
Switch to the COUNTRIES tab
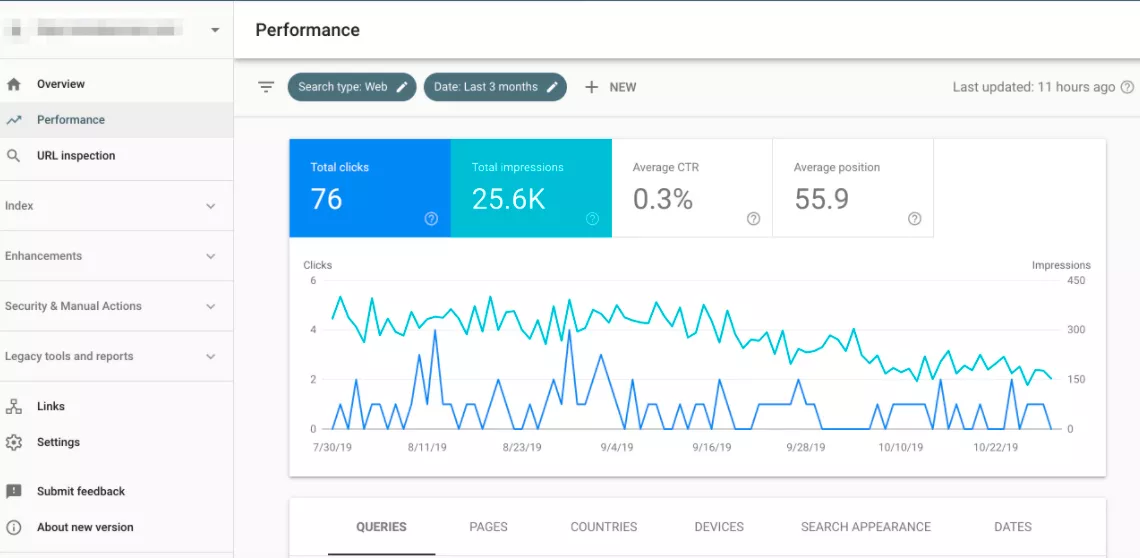(603, 527)
